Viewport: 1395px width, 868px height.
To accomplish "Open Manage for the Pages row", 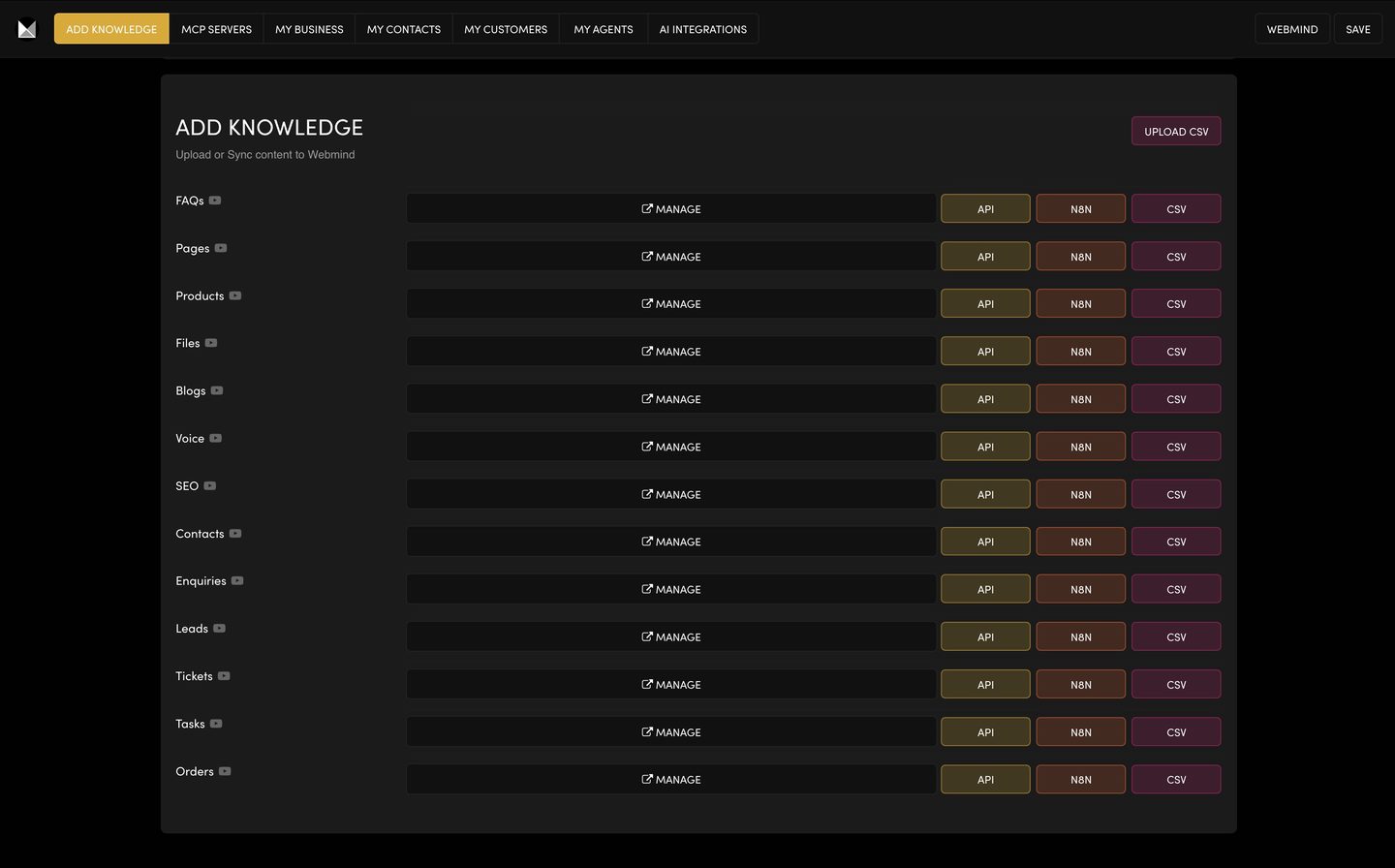I will [x=671, y=257].
